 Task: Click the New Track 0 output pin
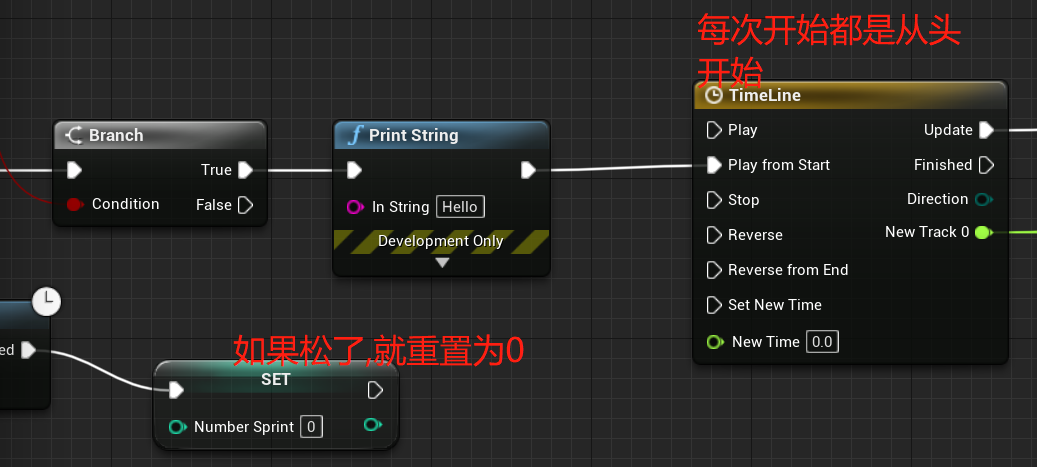(x=983, y=232)
